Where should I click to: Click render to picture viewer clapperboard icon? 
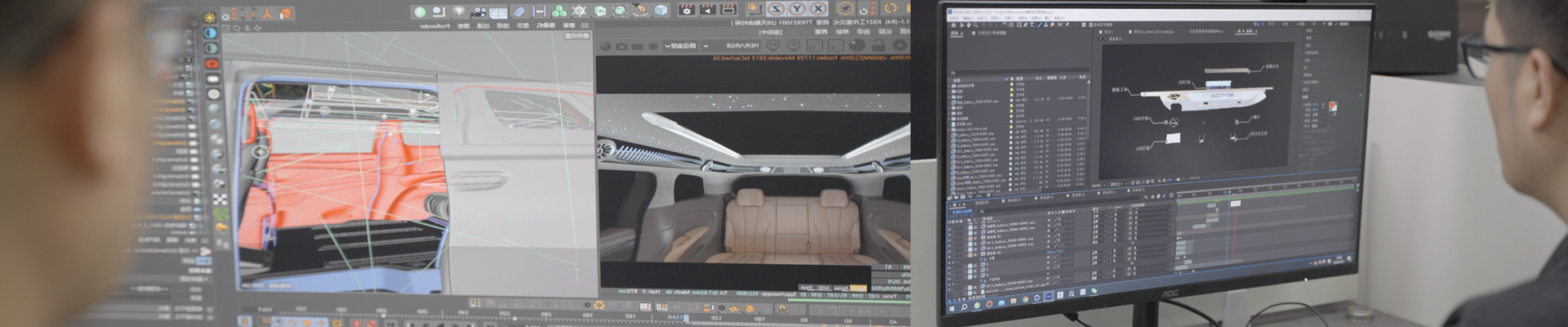[x=707, y=11]
